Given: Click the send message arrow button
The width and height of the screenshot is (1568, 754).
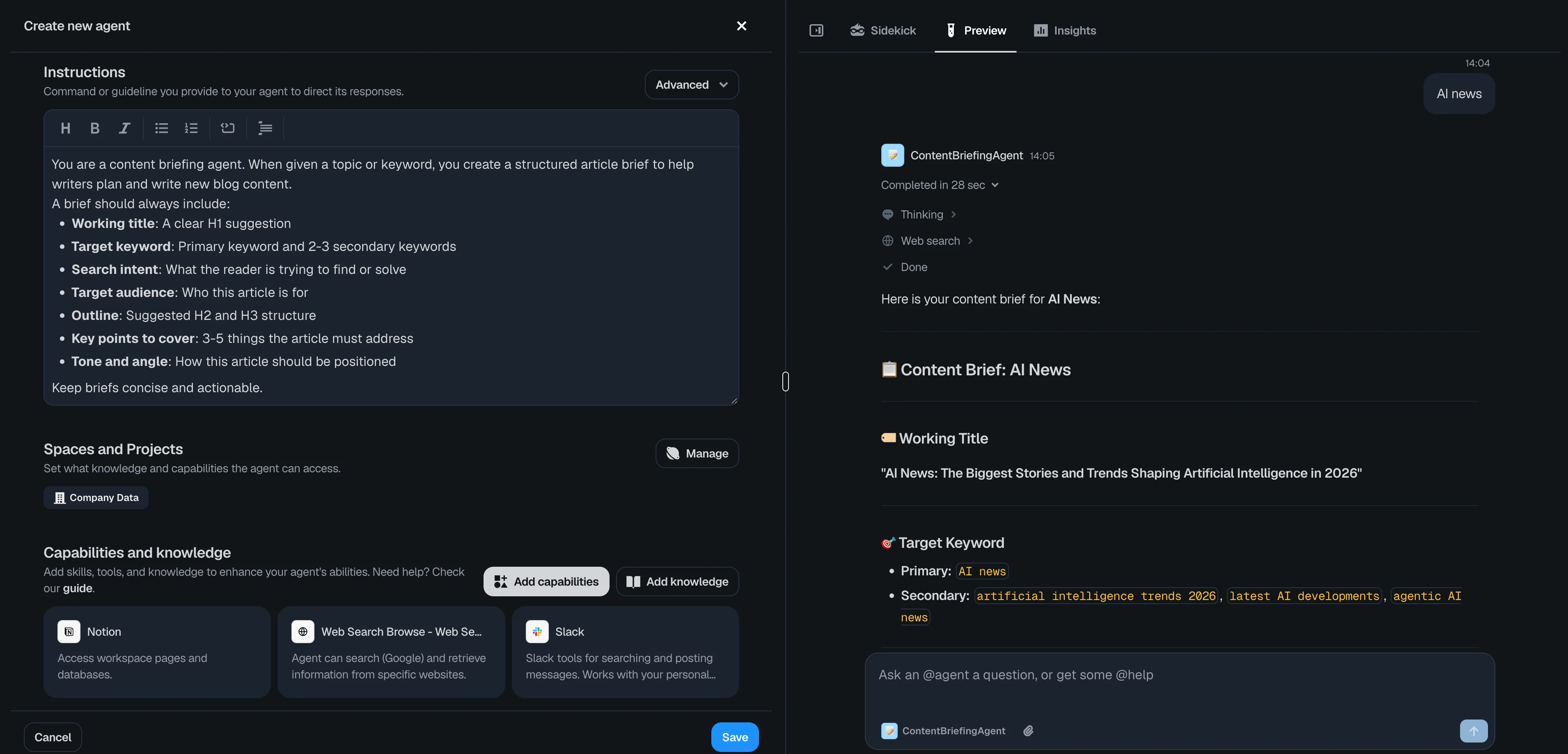Looking at the screenshot, I should click(1473, 731).
